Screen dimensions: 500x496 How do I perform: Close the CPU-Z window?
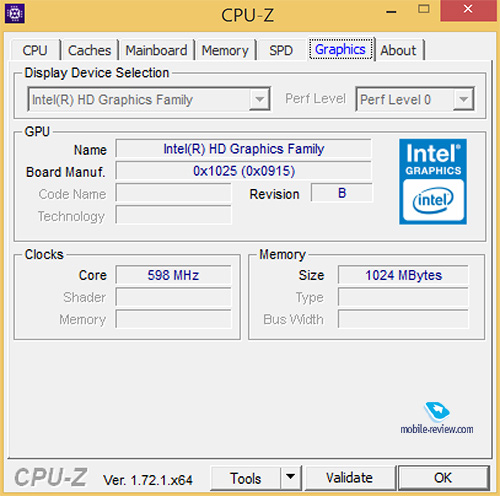[468, 10]
